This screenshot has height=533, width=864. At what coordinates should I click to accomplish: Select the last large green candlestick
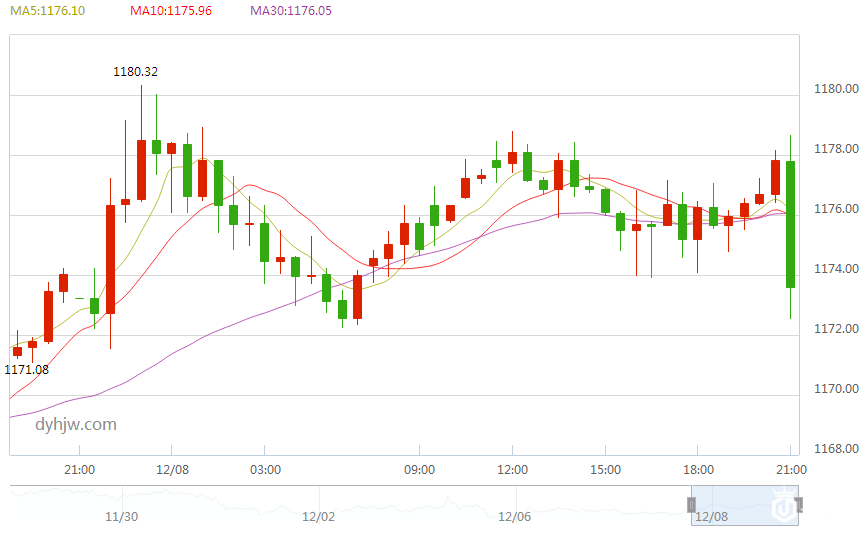[790, 224]
